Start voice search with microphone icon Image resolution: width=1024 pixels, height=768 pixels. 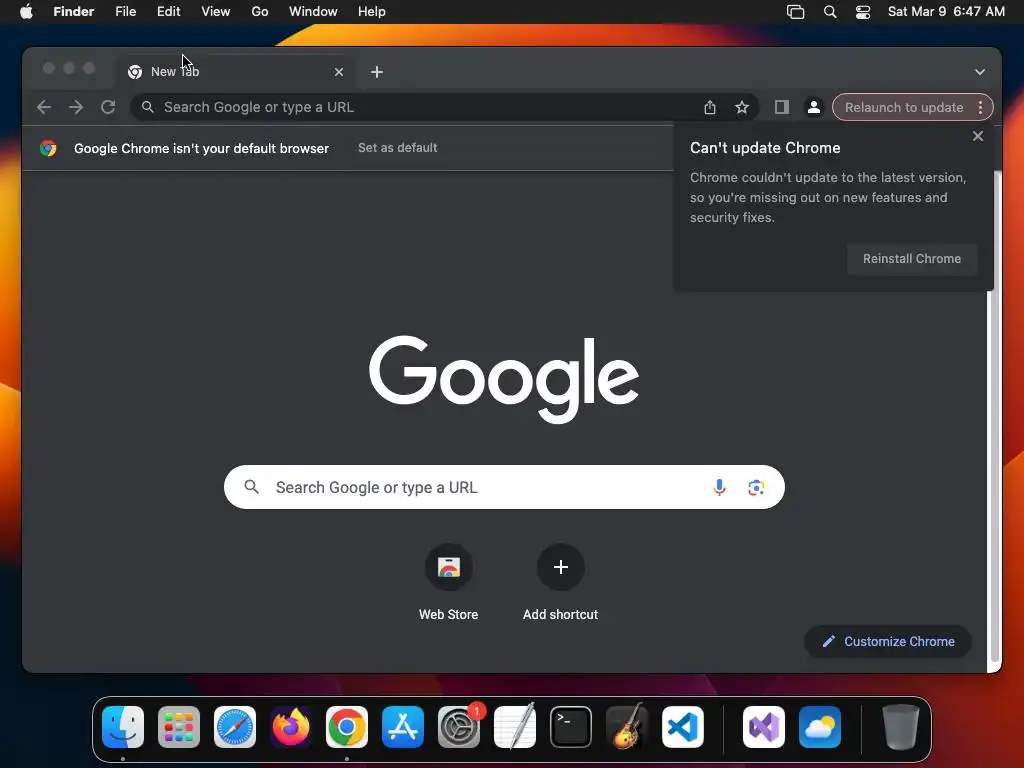[719, 487]
